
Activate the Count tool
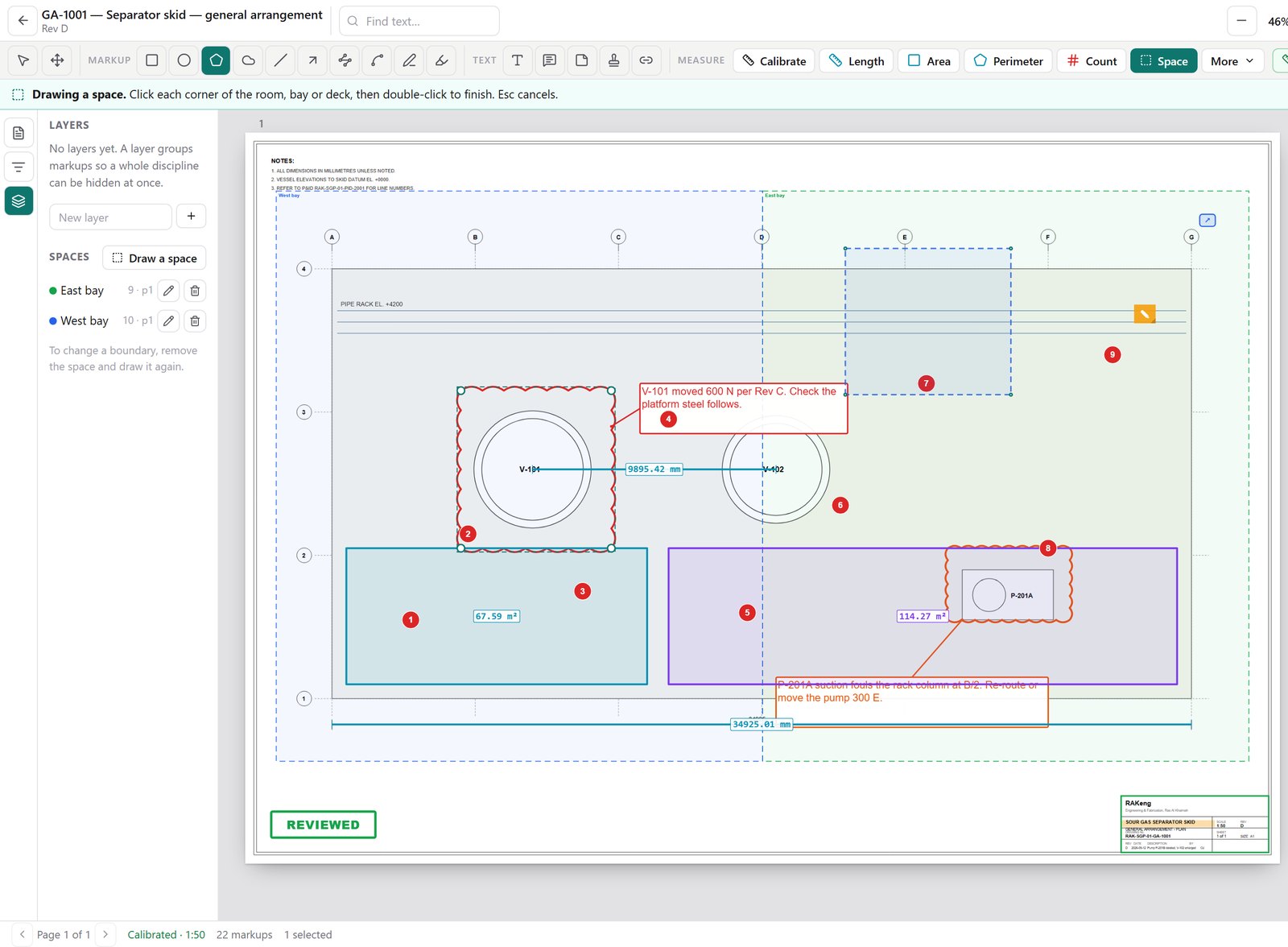(1092, 61)
